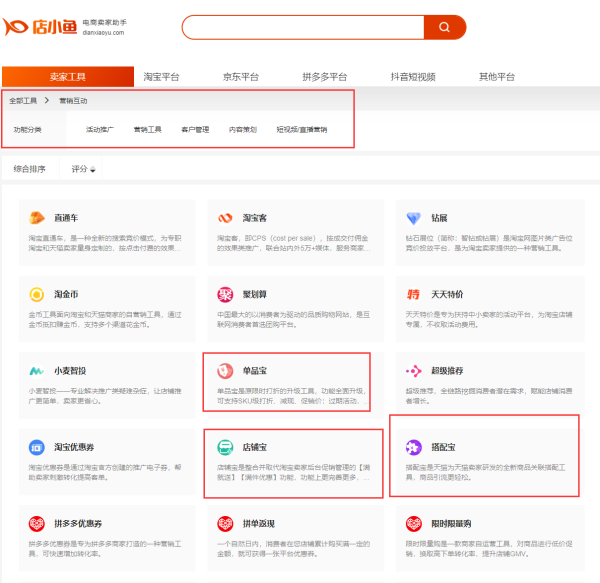The width and height of the screenshot is (600, 583).
Task: Click the 淘金币 coin icon
Action: click(x=37, y=294)
